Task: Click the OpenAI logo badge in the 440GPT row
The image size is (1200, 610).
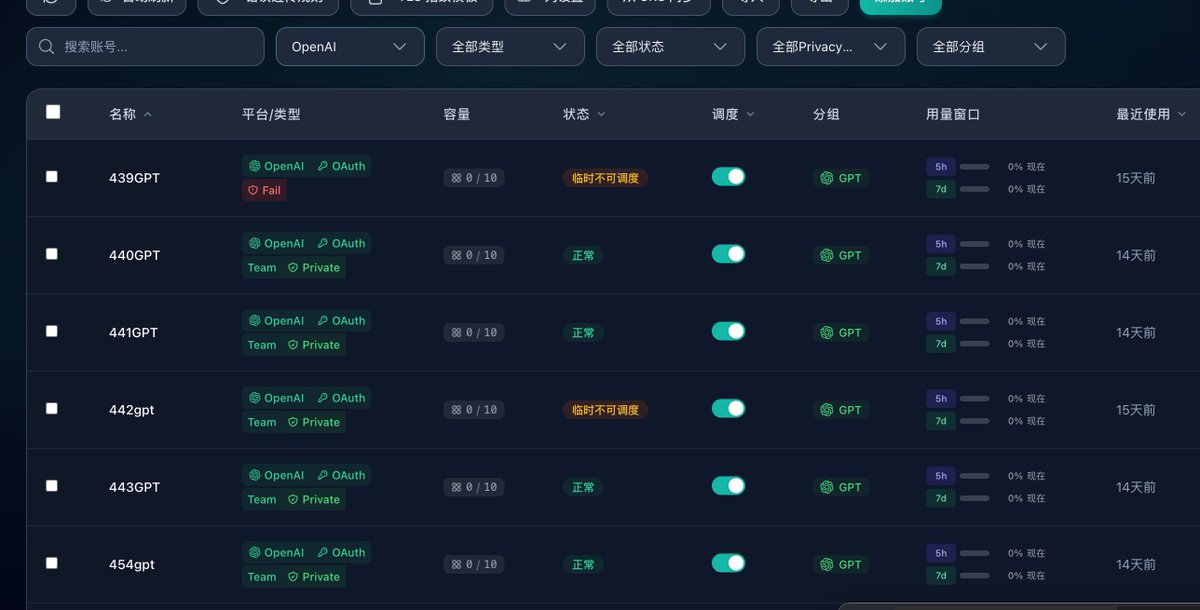Action: click(x=276, y=243)
